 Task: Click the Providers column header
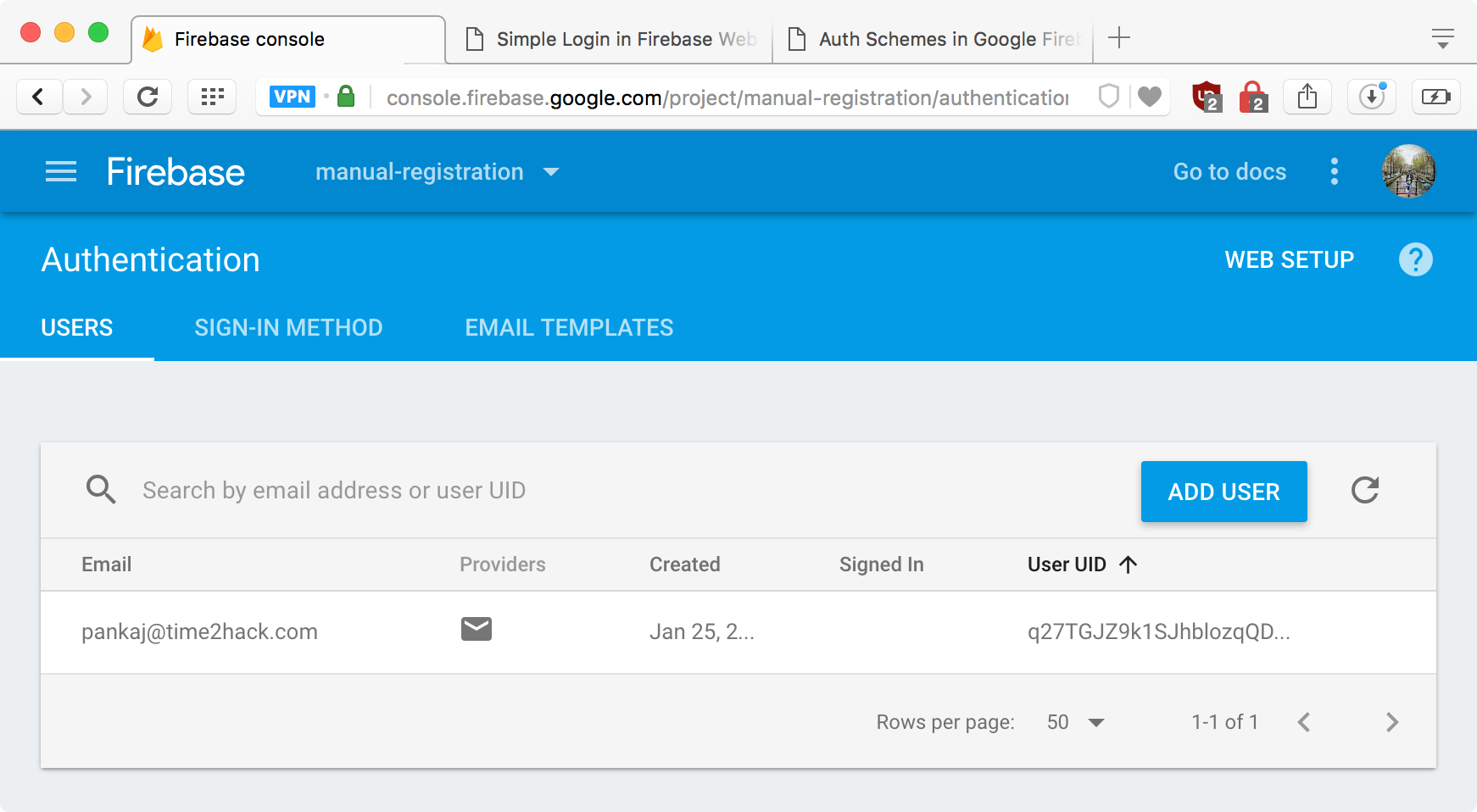click(x=502, y=565)
